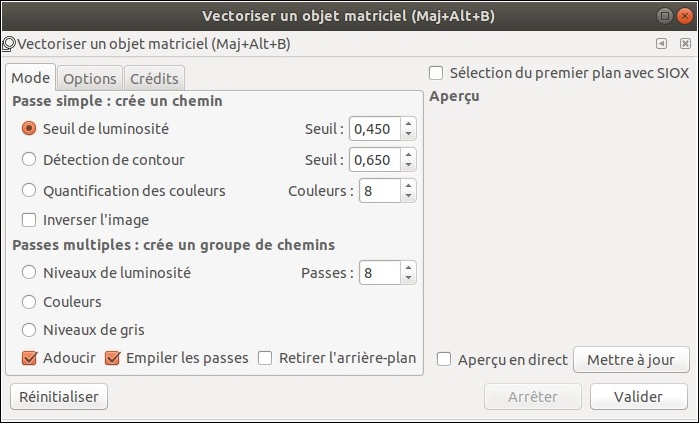The height and width of the screenshot is (423, 699).
Task: Click the trace bitmap icon beside the panel title
Action: pyautogui.click(x=8, y=44)
